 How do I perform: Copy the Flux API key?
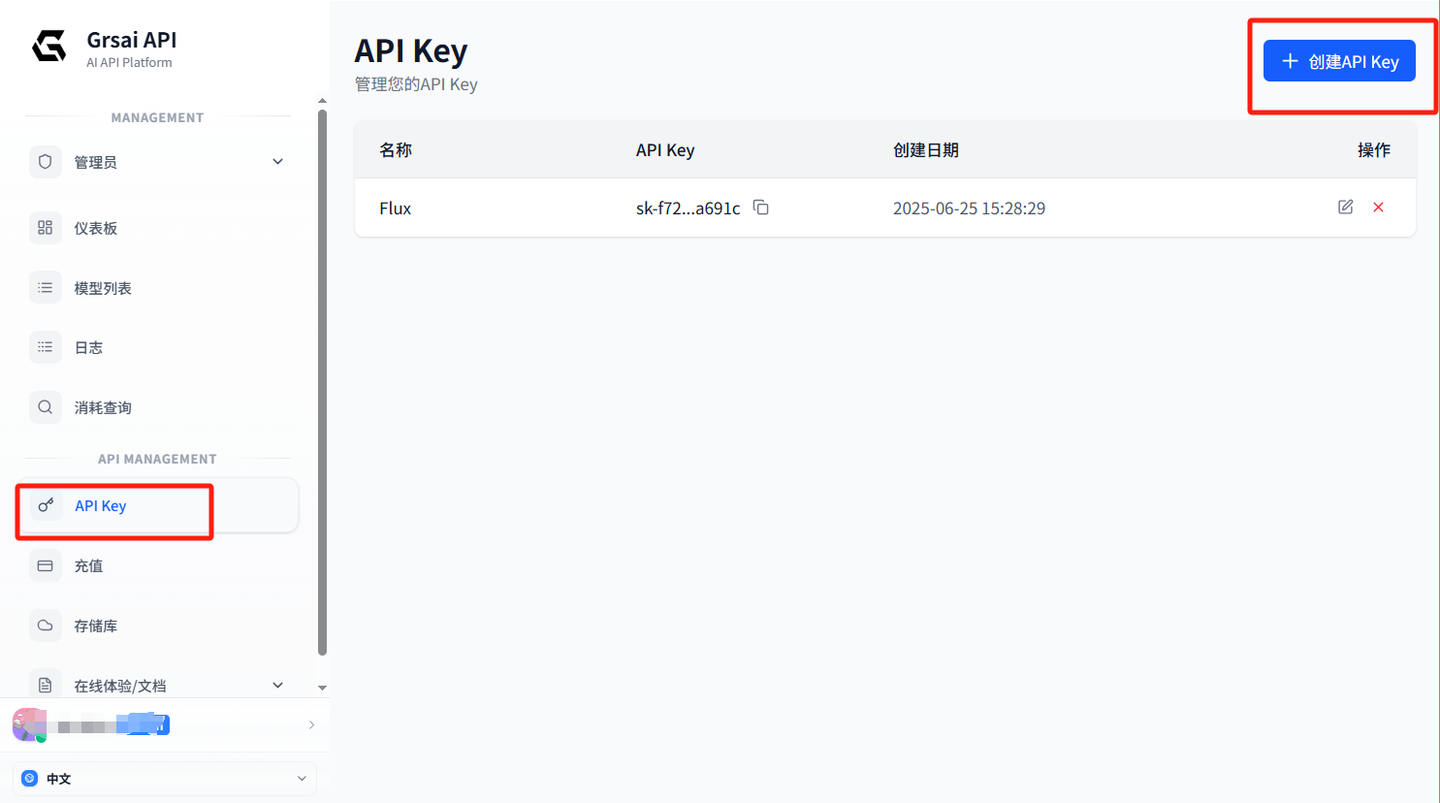click(761, 208)
